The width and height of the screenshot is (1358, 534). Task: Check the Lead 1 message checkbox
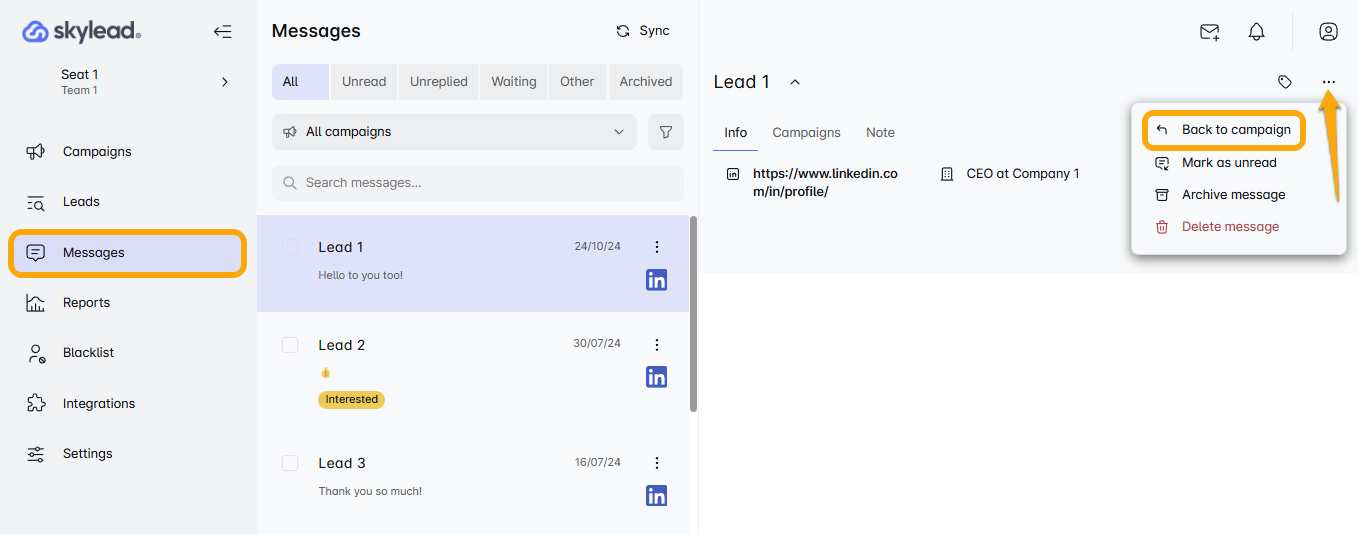tap(290, 247)
